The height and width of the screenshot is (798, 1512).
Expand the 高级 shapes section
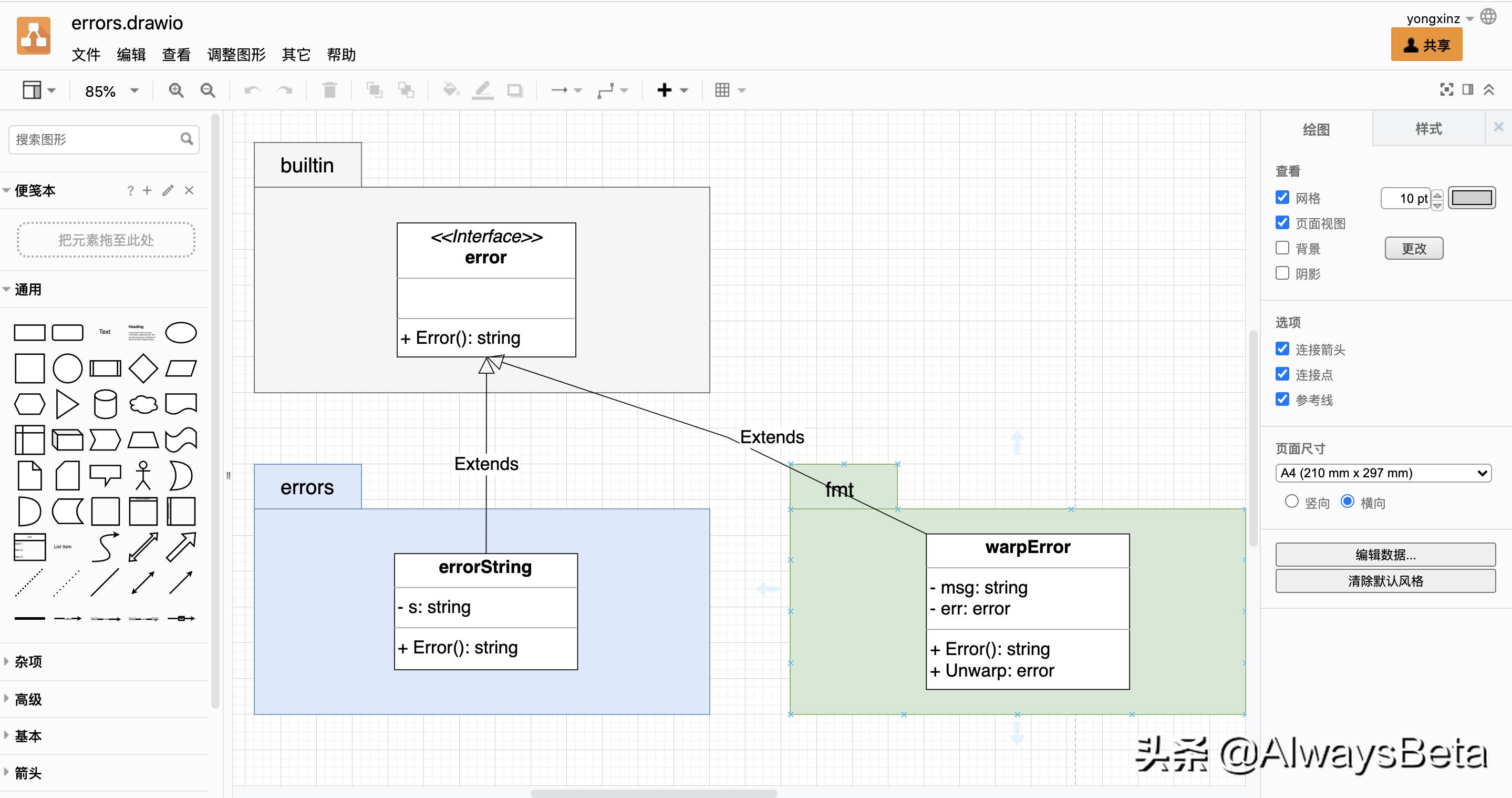(x=28, y=699)
